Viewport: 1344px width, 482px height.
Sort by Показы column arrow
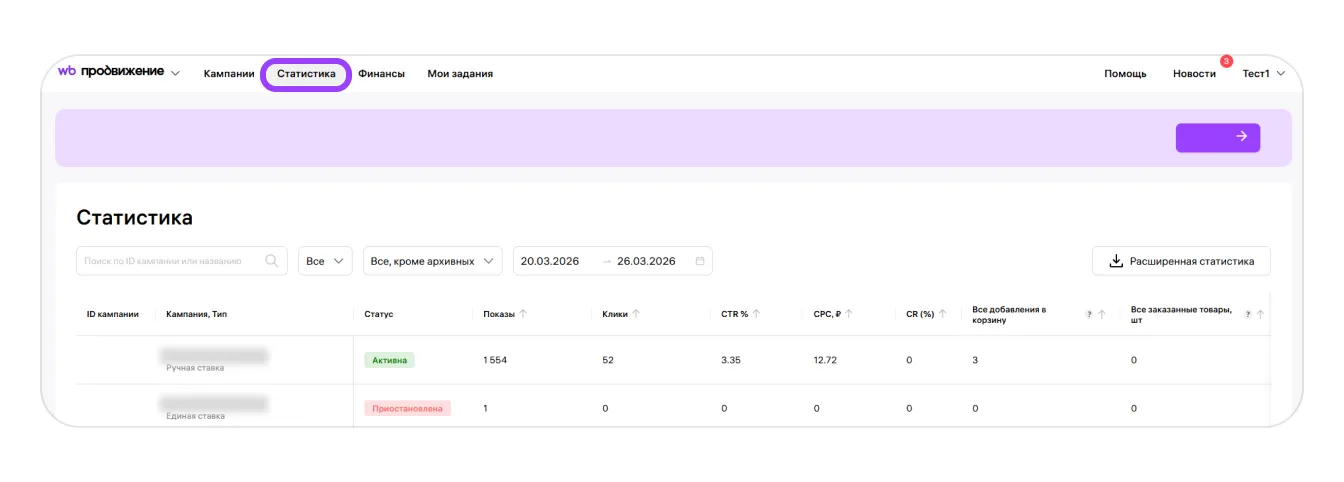point(523,314)
